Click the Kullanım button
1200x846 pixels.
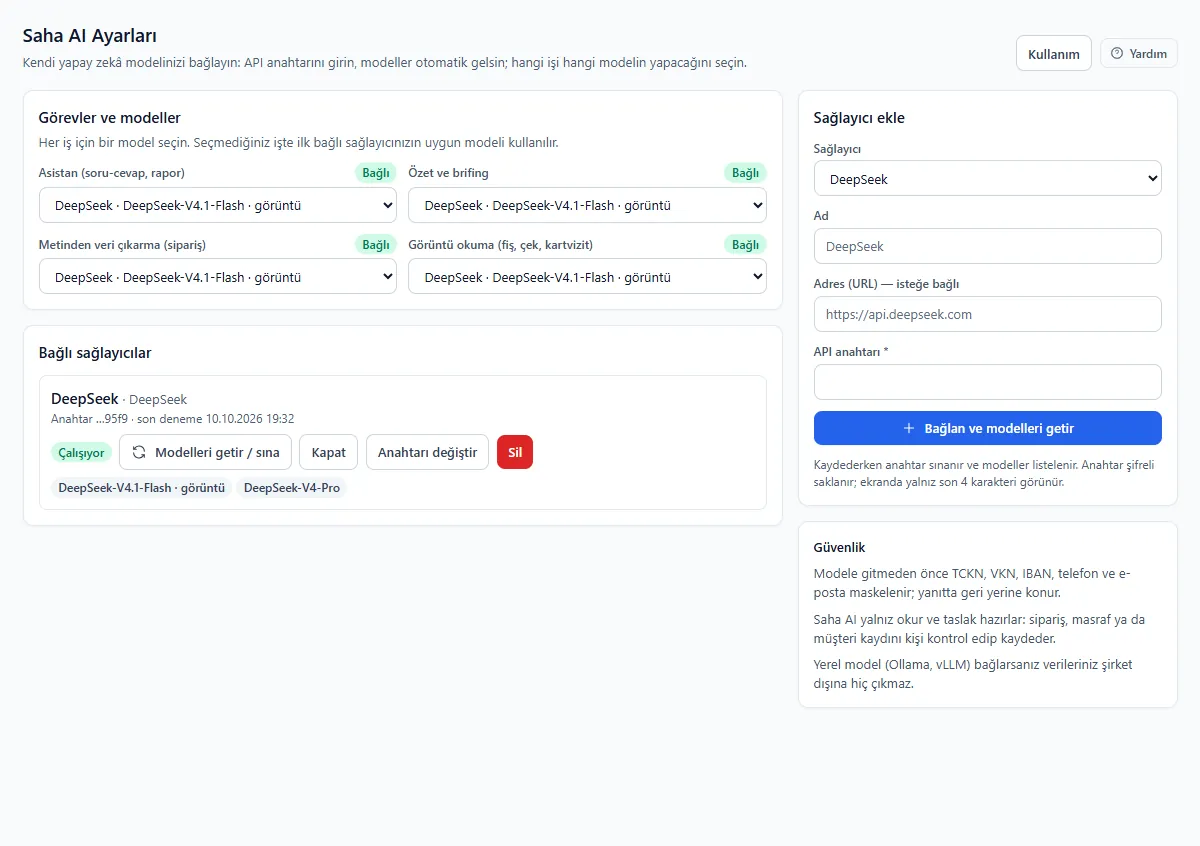[x=1054, y=54]
